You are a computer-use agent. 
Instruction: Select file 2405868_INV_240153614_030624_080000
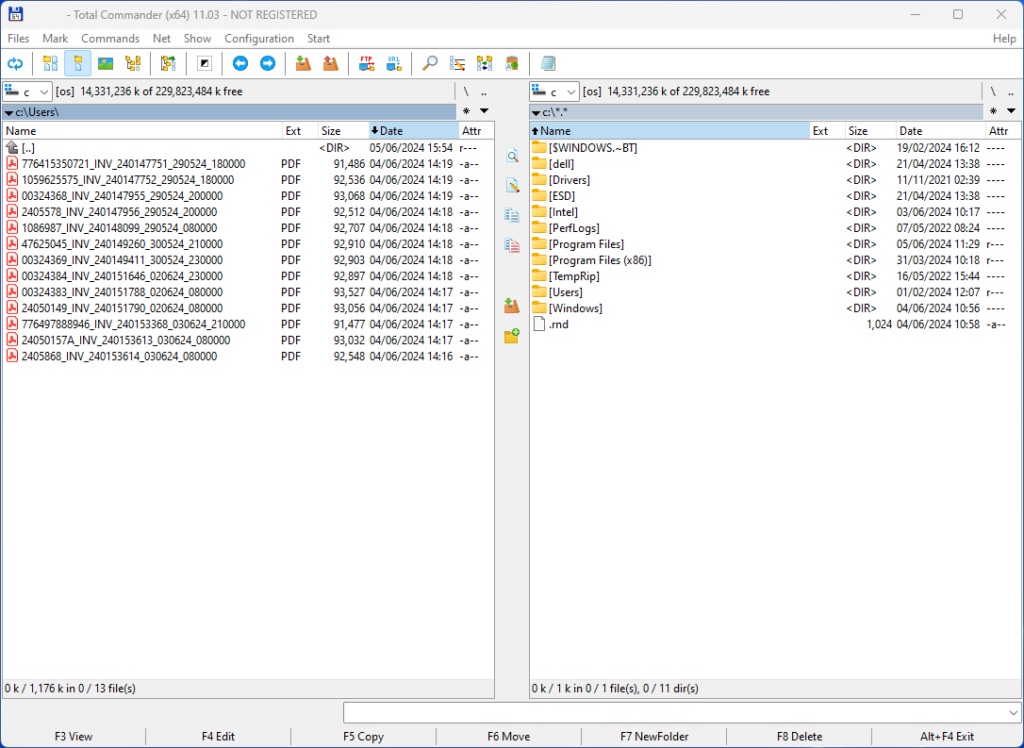[x=248, y=356]
